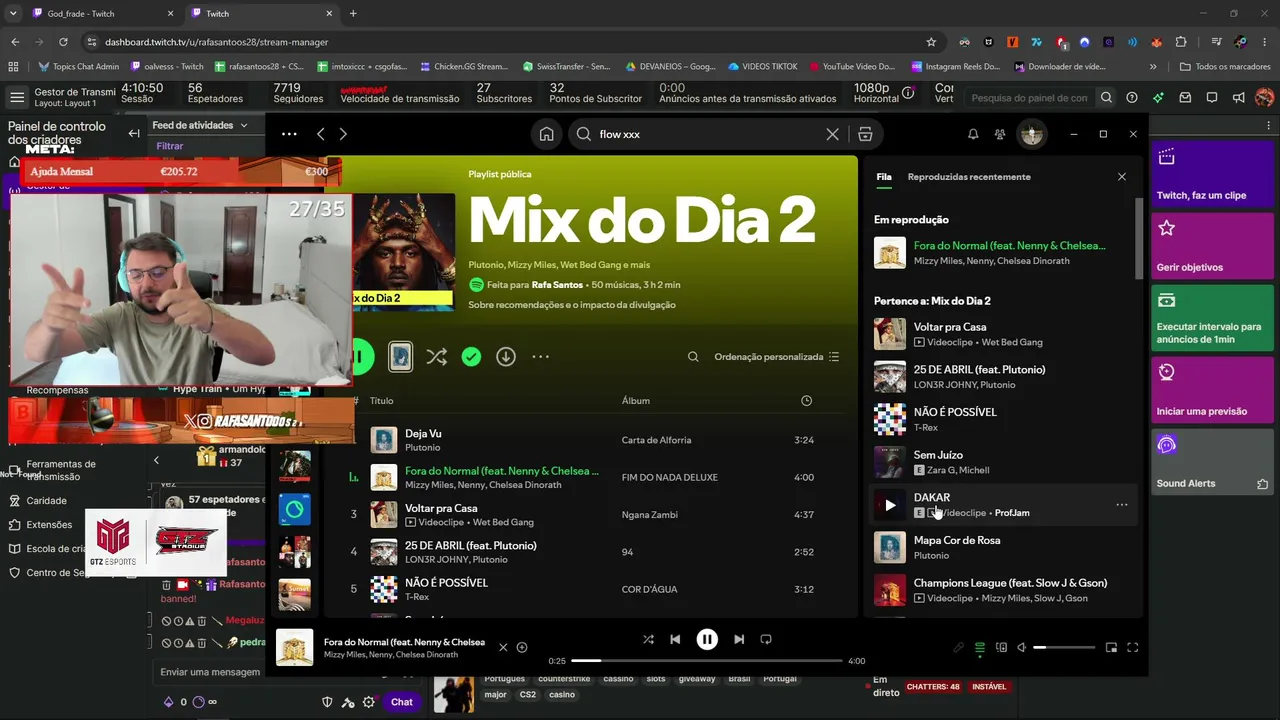This screenshot has width=1280, height=720.
Task: Select the 'Fila' queue tab
Action: (x=884, y=177)
